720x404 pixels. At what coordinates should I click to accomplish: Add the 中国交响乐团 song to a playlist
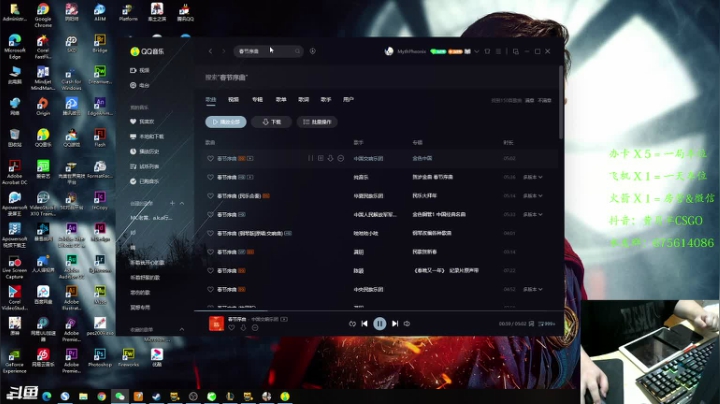click(321, 158)
